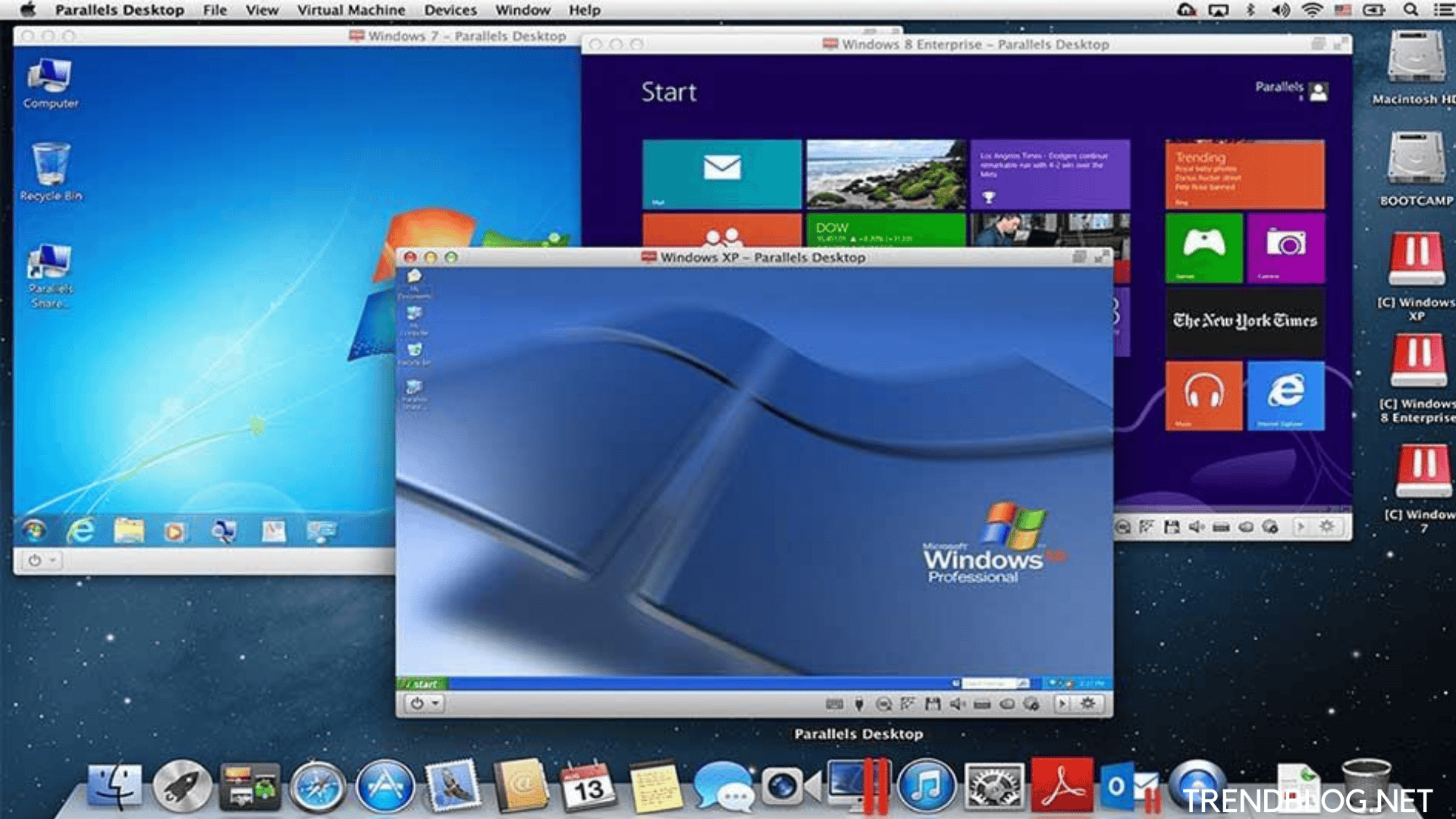
Task: Expand arrow in Windows 8 status bar
Action: [x=1301, y=526]
